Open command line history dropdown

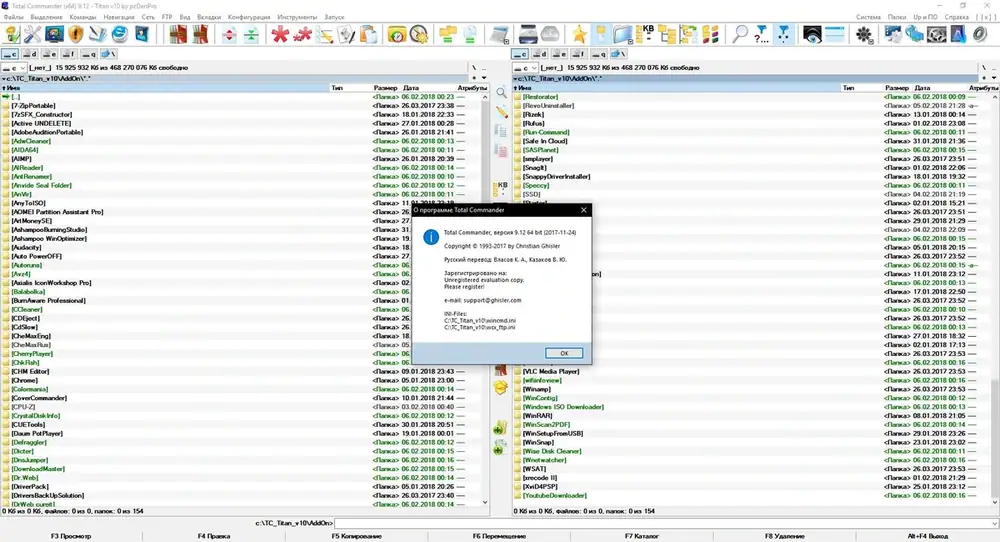pos(994,523)
